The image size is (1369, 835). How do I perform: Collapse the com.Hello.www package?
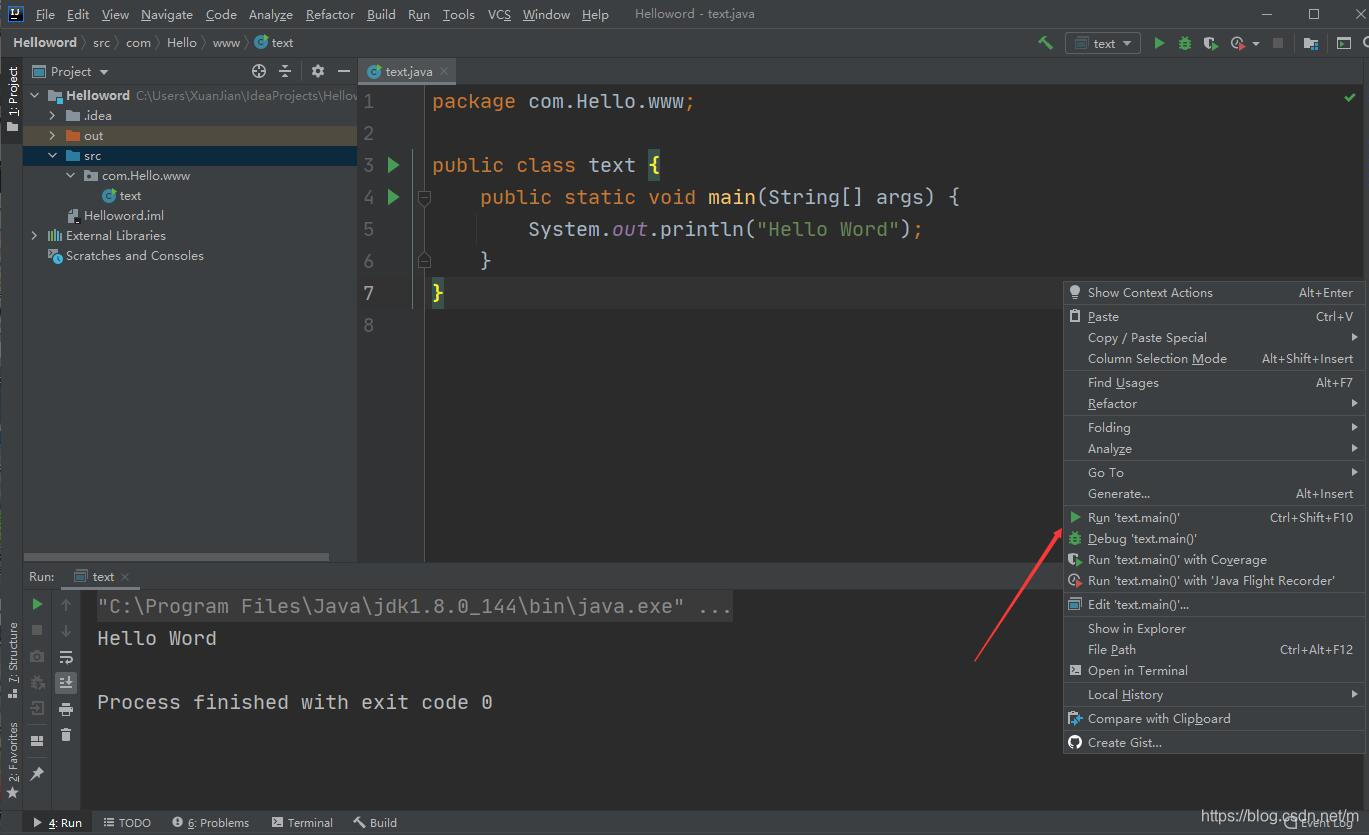click(x=71, y=175)
